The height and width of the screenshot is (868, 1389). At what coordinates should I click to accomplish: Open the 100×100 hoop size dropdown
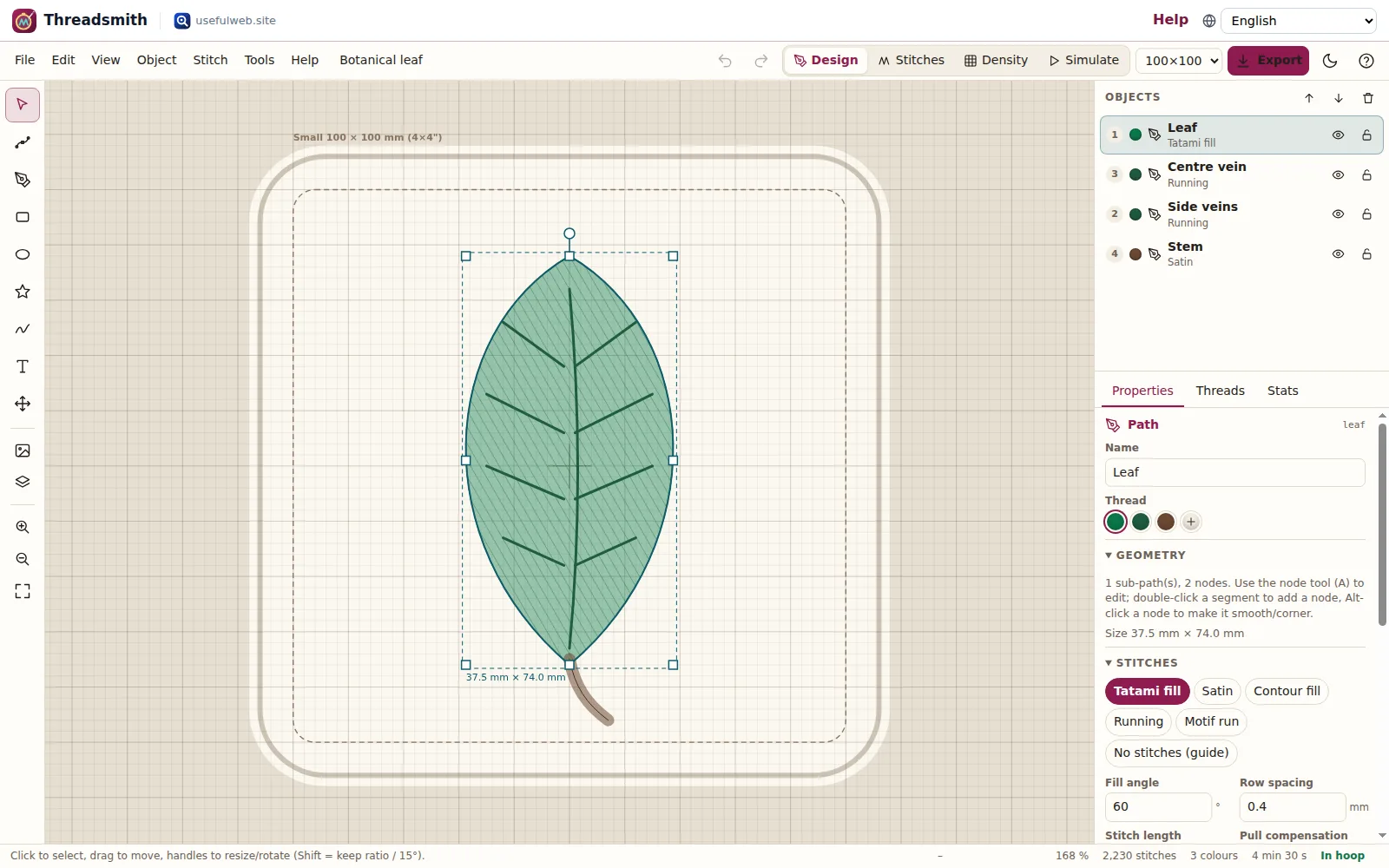pos(1179,61)
